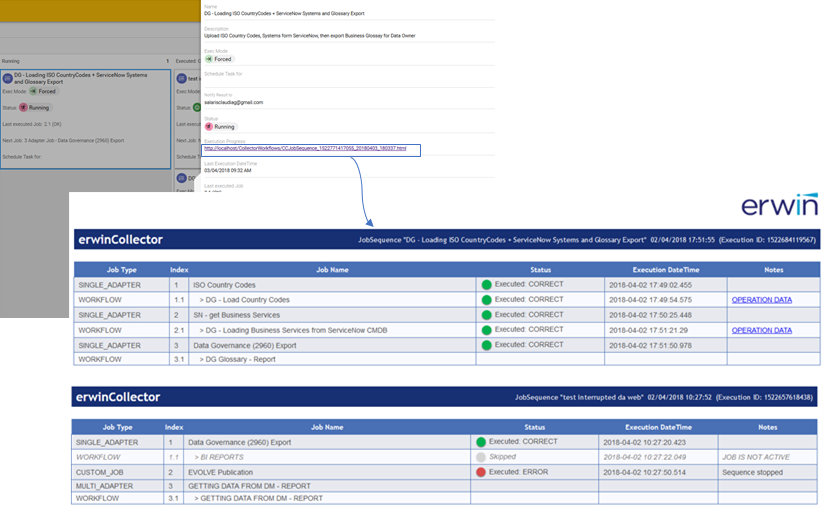
Task: Click the 'Schedule Task for' field in details panel
Action: tap(349, 79)
